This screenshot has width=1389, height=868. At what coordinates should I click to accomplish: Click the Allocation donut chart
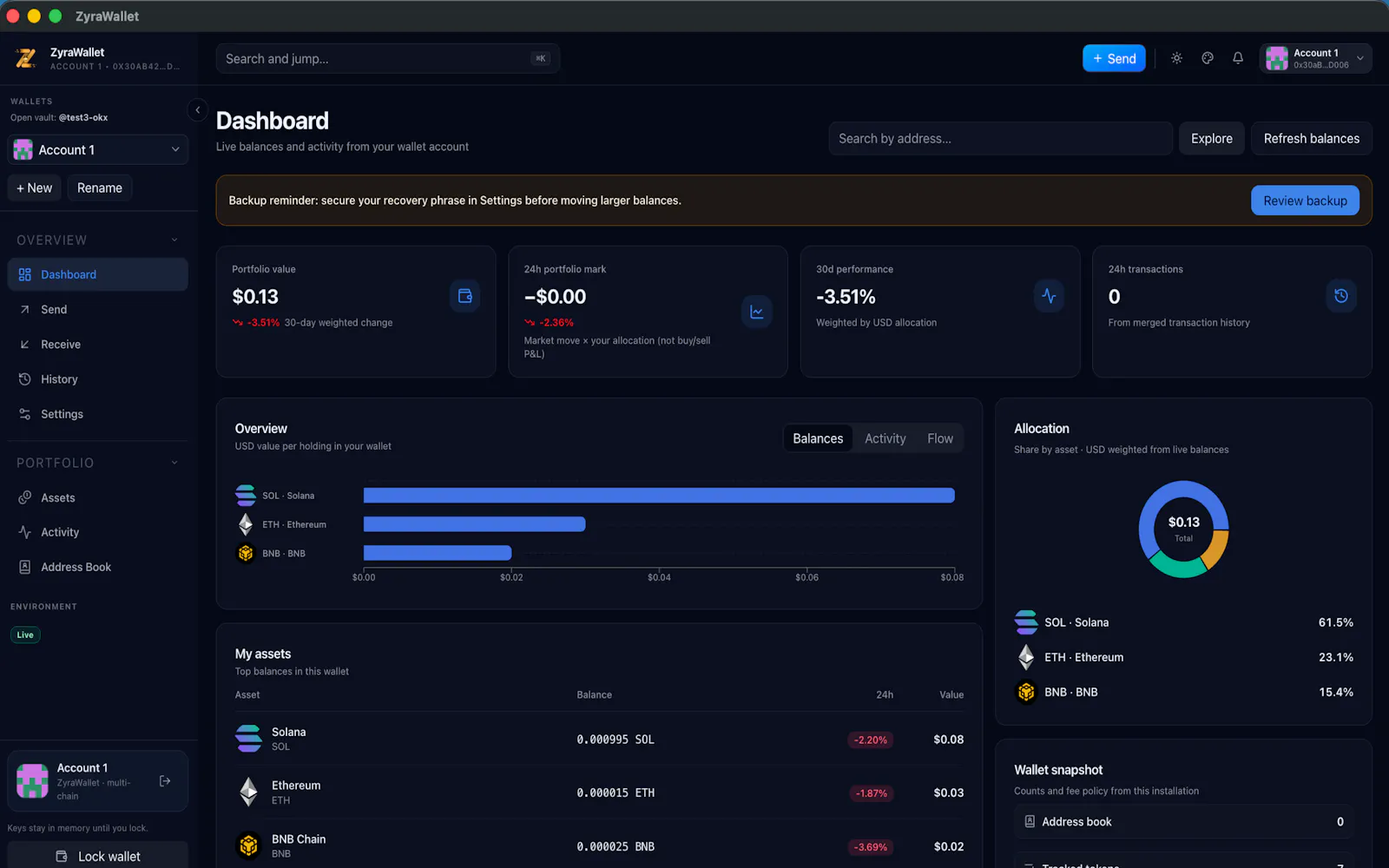(1183, 529)
